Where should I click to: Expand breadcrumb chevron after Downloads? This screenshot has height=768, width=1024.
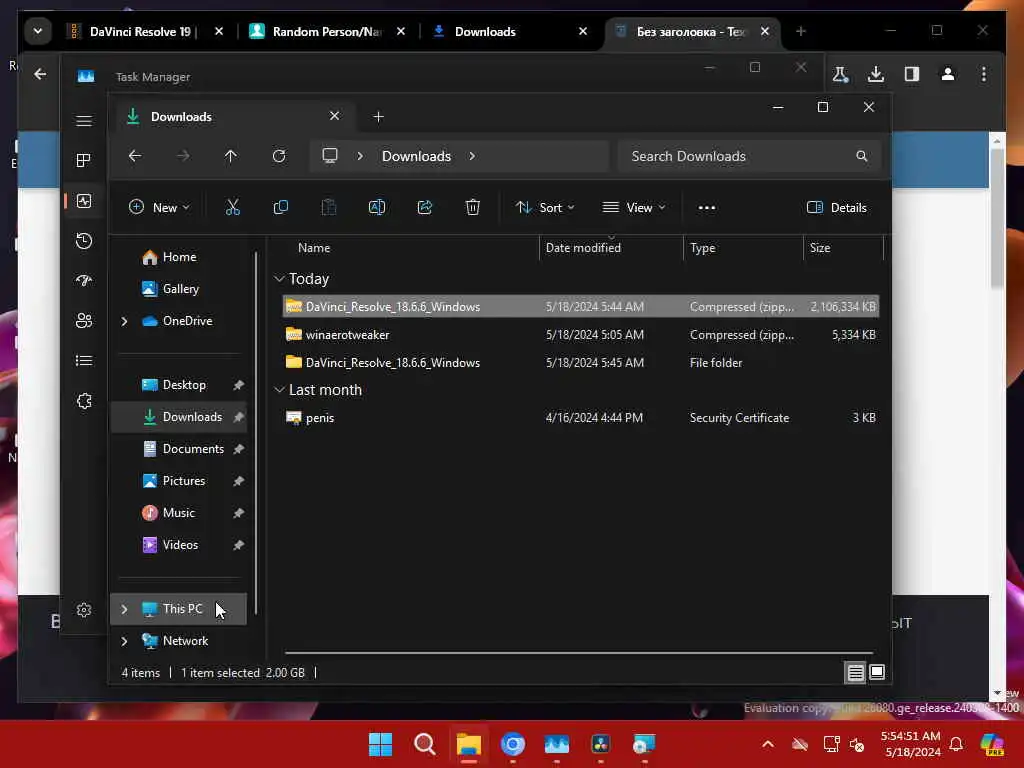[472, 156]
